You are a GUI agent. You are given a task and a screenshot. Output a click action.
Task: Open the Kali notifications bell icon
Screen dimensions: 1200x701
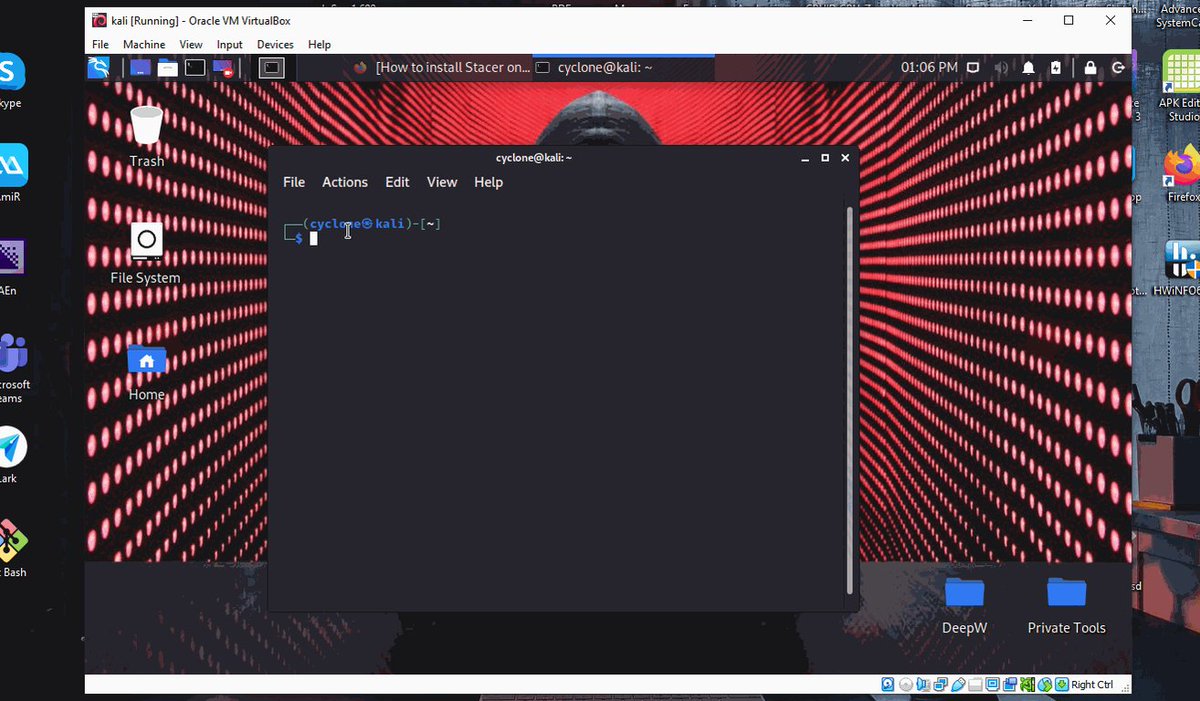point(1028,68)
